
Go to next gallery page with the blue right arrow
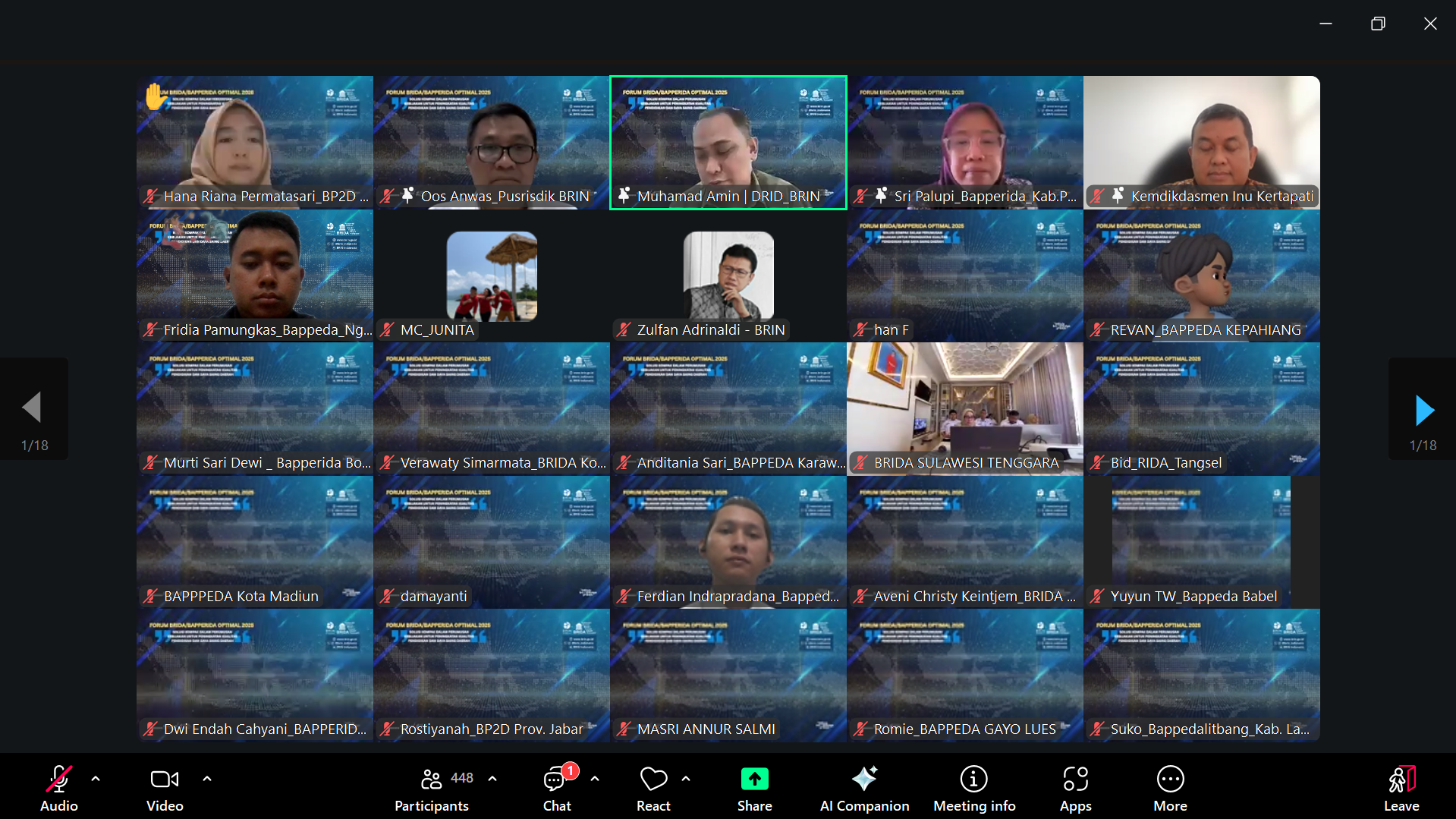click(1424, 411)
